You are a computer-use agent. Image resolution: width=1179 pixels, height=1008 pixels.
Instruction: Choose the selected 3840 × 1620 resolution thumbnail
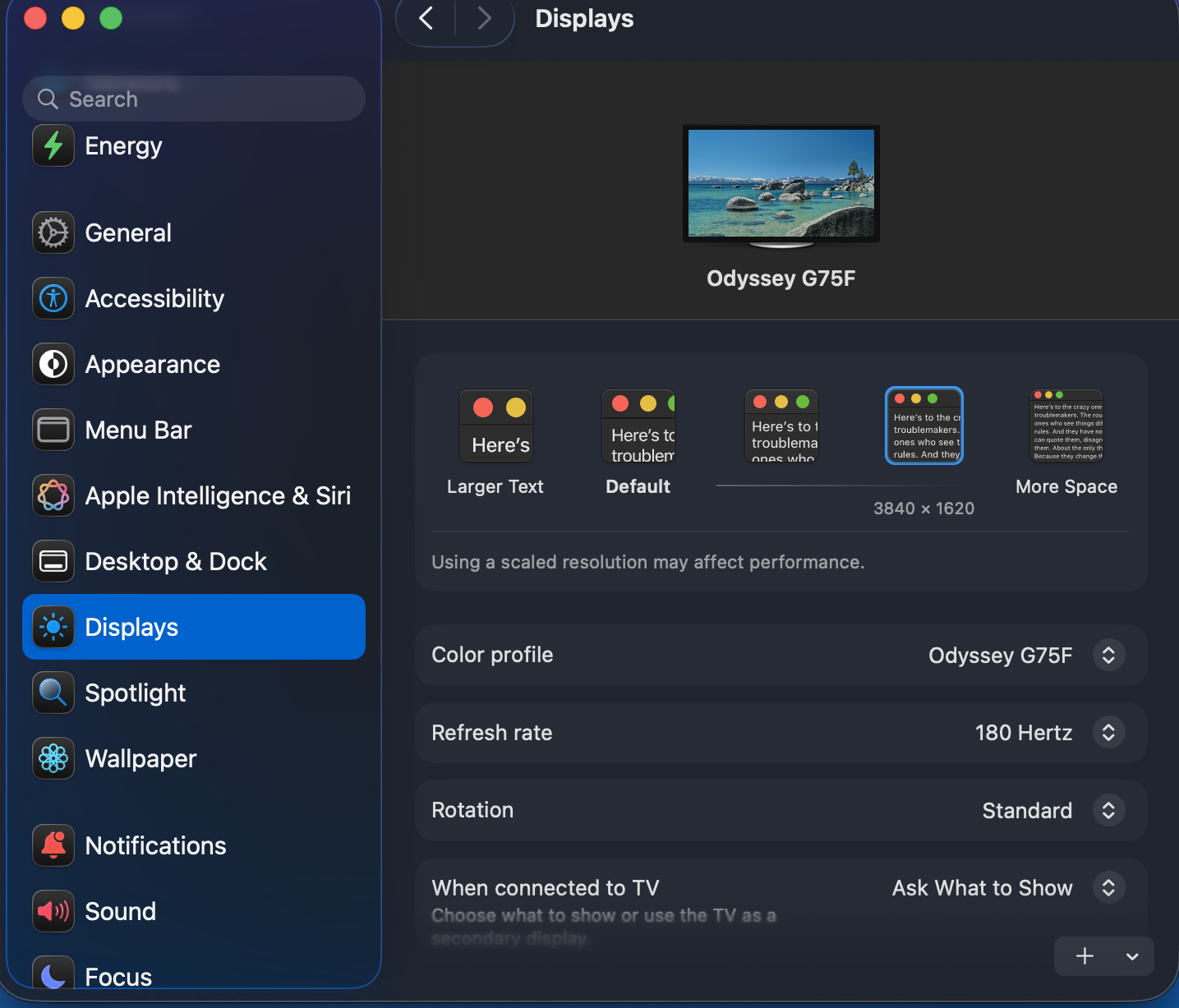[x=924, y=426]
